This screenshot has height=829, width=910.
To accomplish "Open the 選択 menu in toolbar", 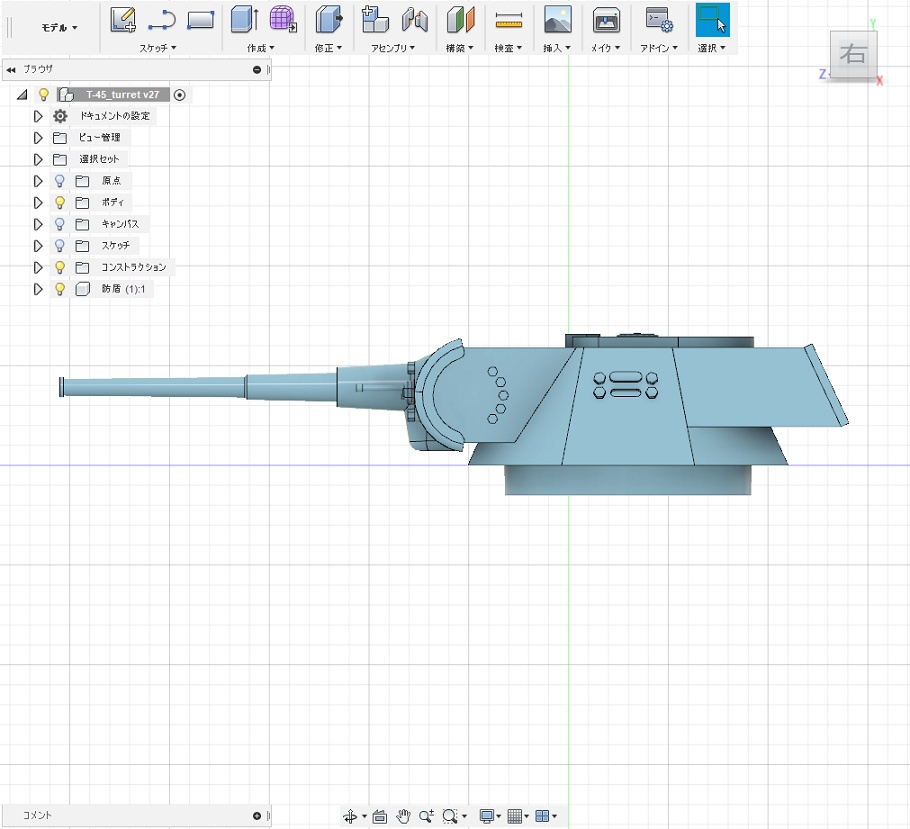I will click(x=711, y=47).
